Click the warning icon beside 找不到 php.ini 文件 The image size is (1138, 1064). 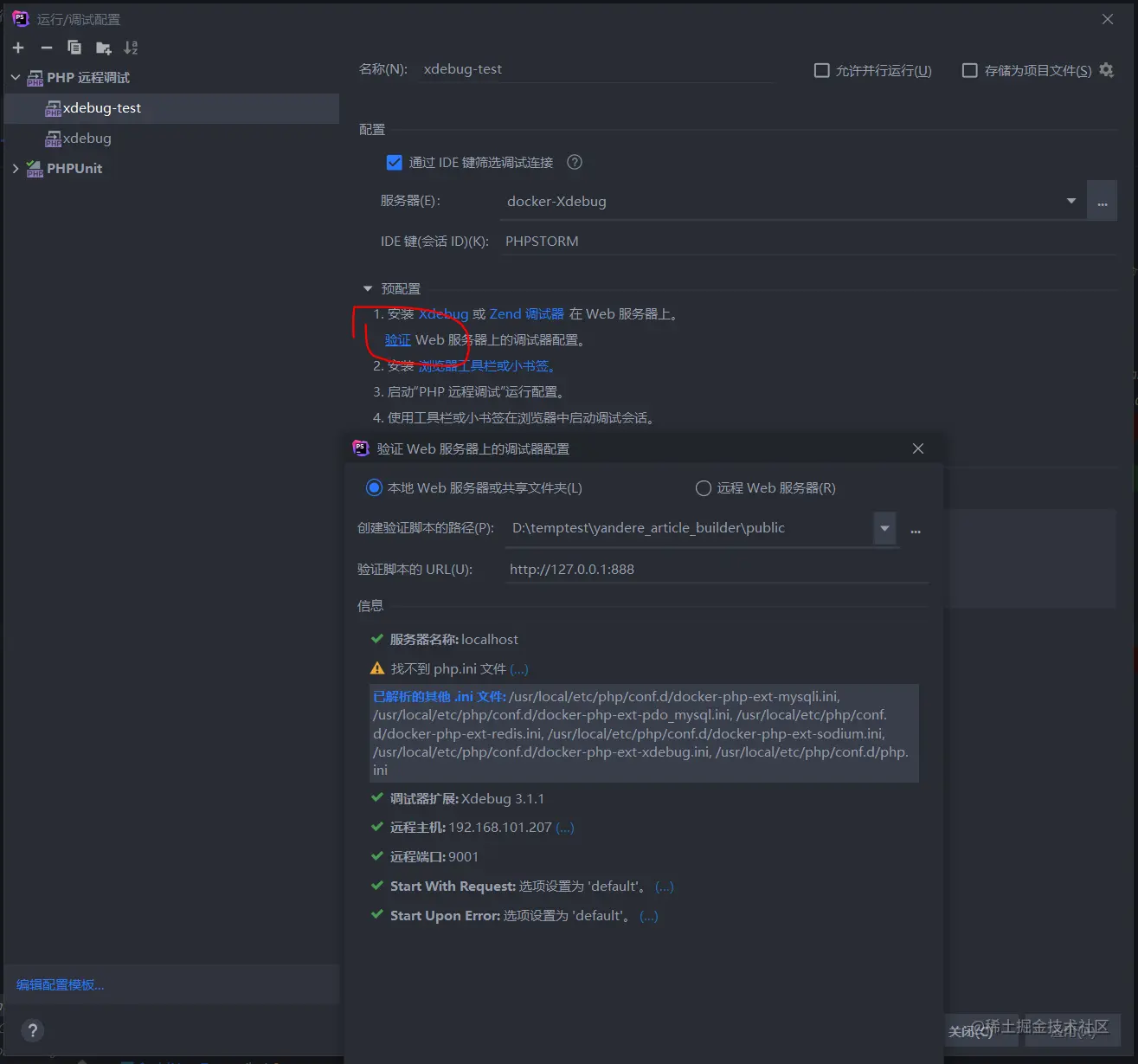click(x=377, y=668)
